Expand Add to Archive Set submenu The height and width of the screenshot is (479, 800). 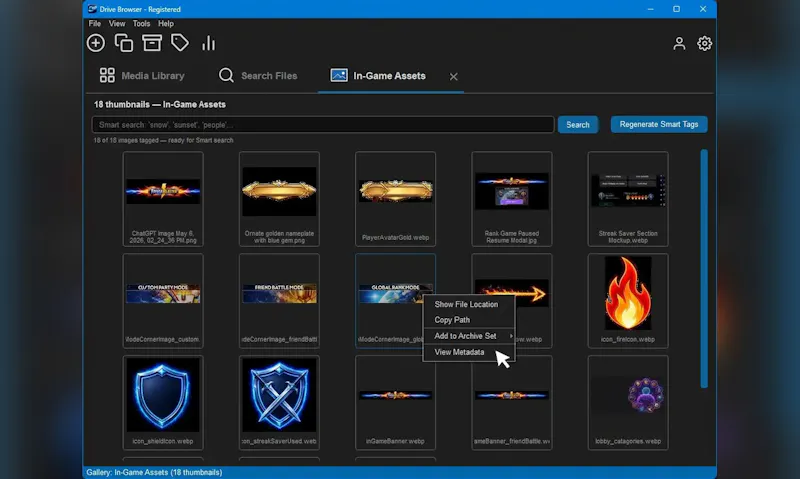pos(469,336)
